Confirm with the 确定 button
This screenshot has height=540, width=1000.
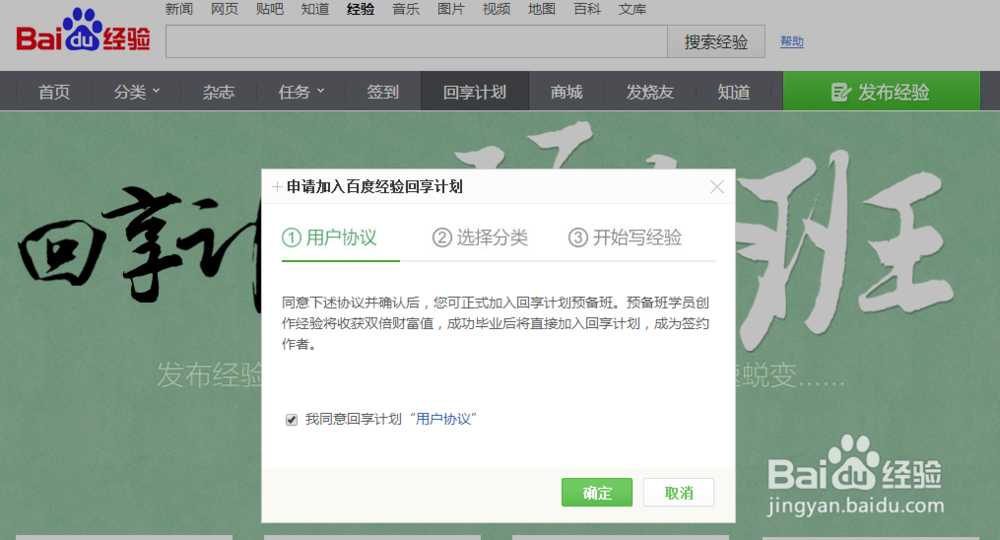pyautogui.click(x=597, y=492)
